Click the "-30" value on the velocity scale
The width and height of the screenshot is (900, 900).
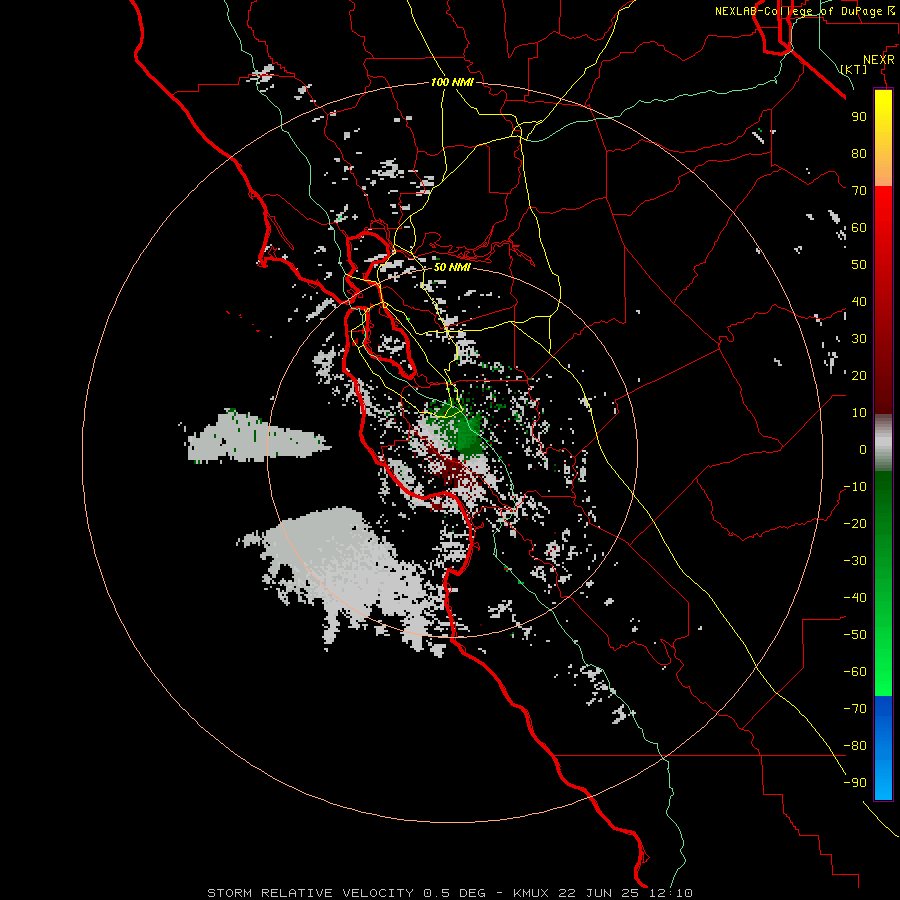[x=855, y=560]
